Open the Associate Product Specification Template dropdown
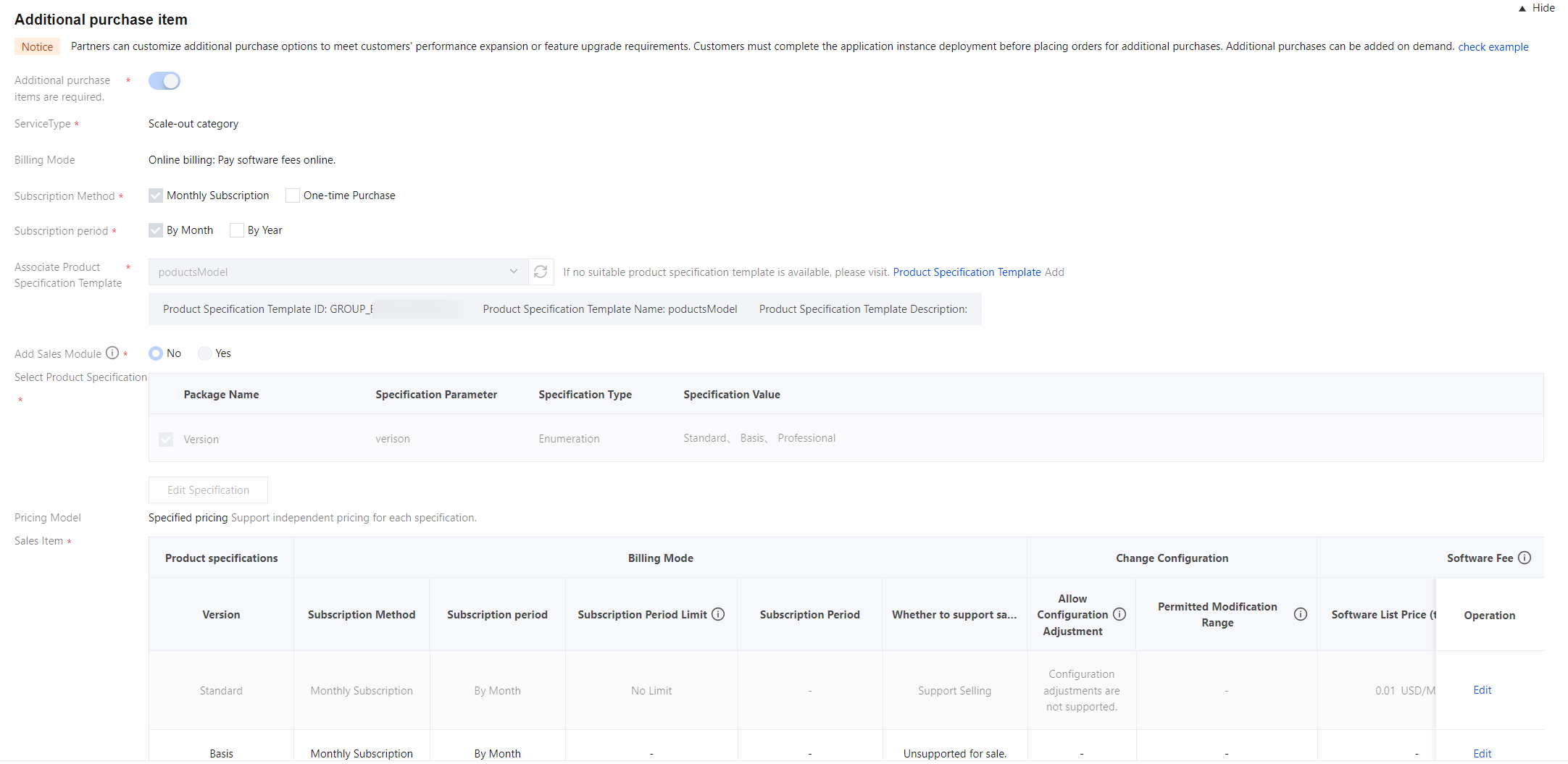The width and height of the screenshot is (1568, 764). (338, 272)
